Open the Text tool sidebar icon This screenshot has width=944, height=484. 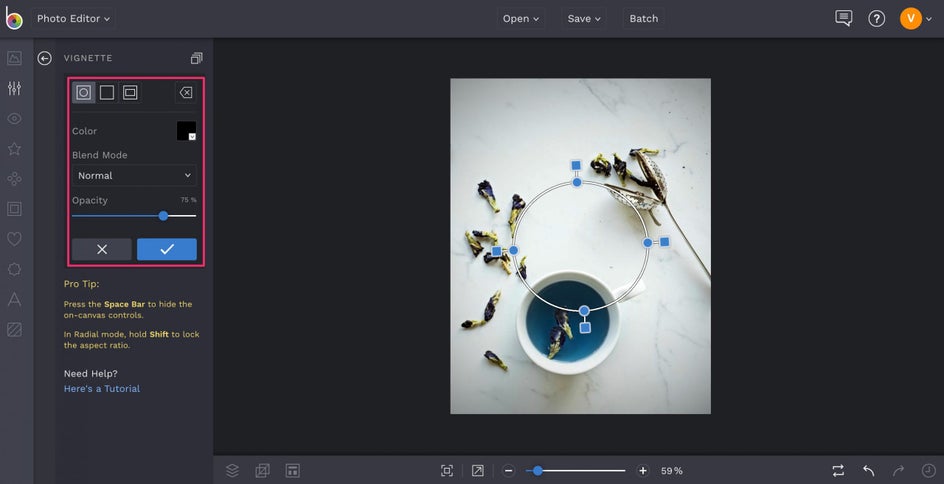click(x=14, y=299)
